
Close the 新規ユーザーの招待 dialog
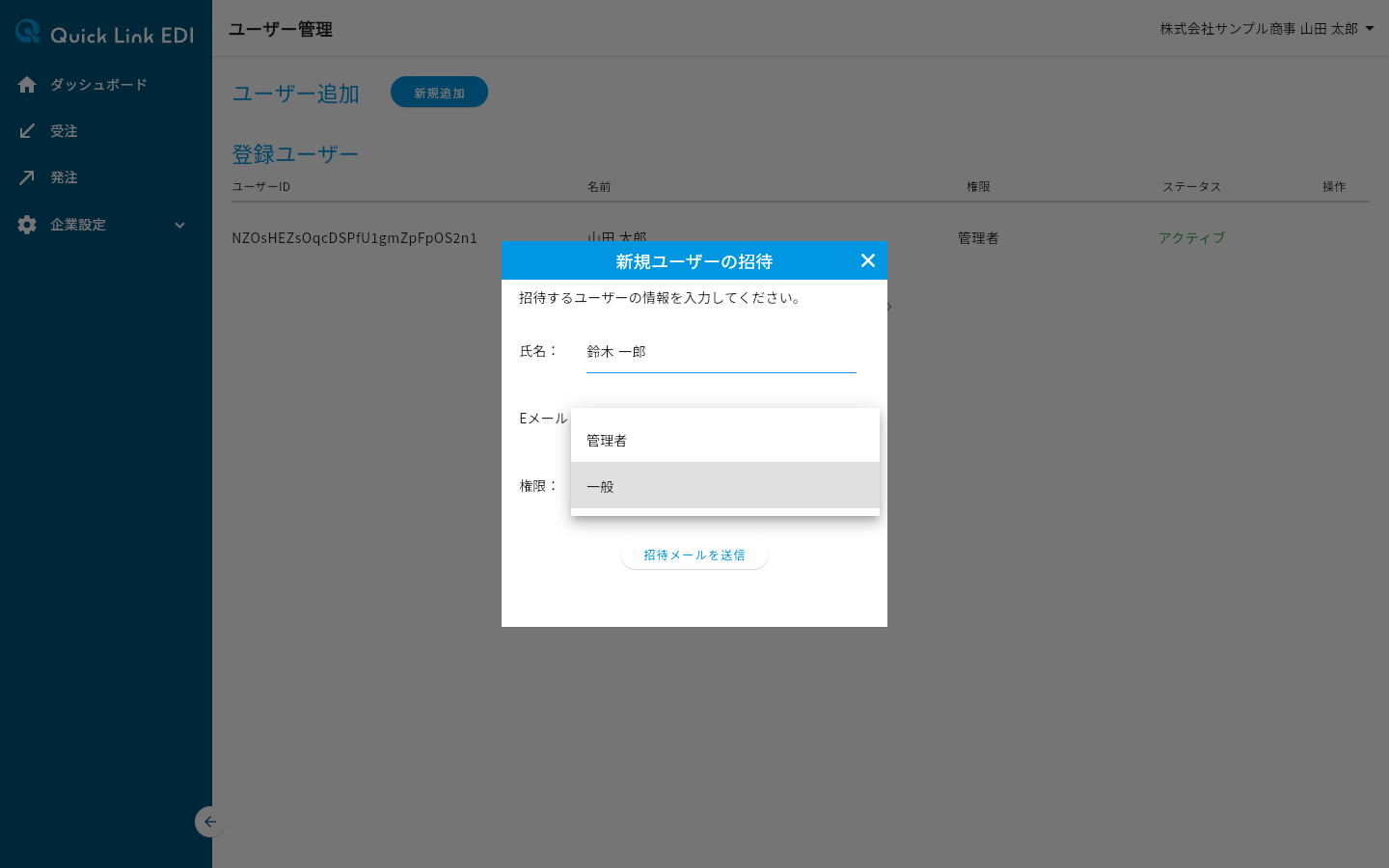868,260
